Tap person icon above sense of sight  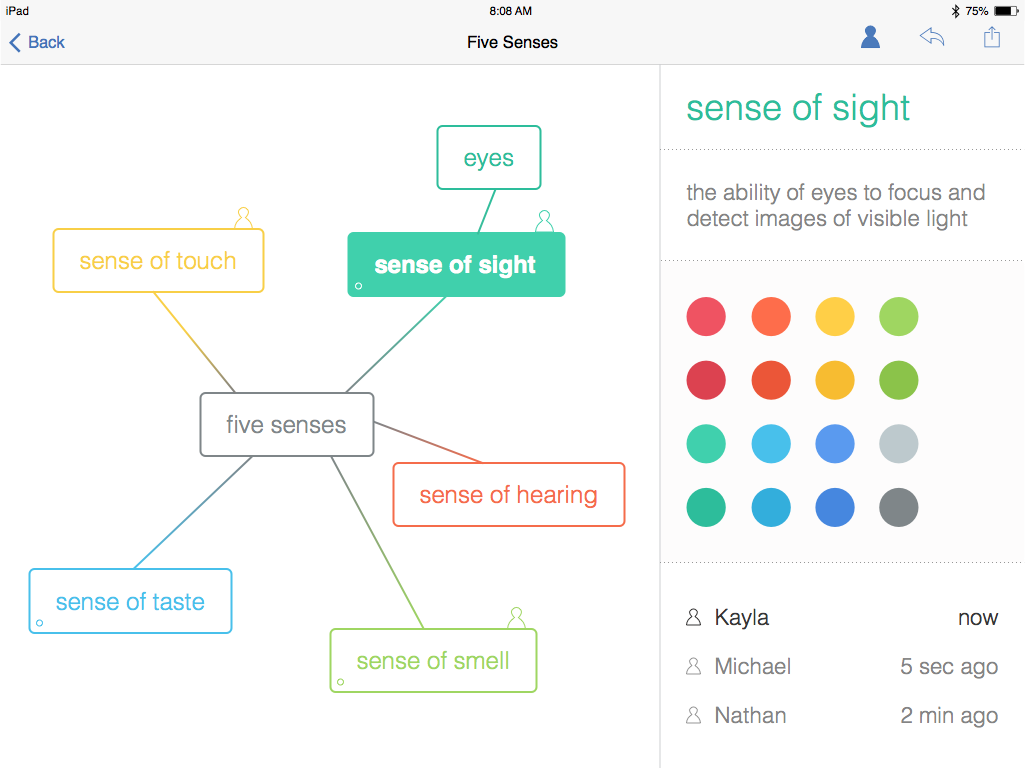point(545,221)
